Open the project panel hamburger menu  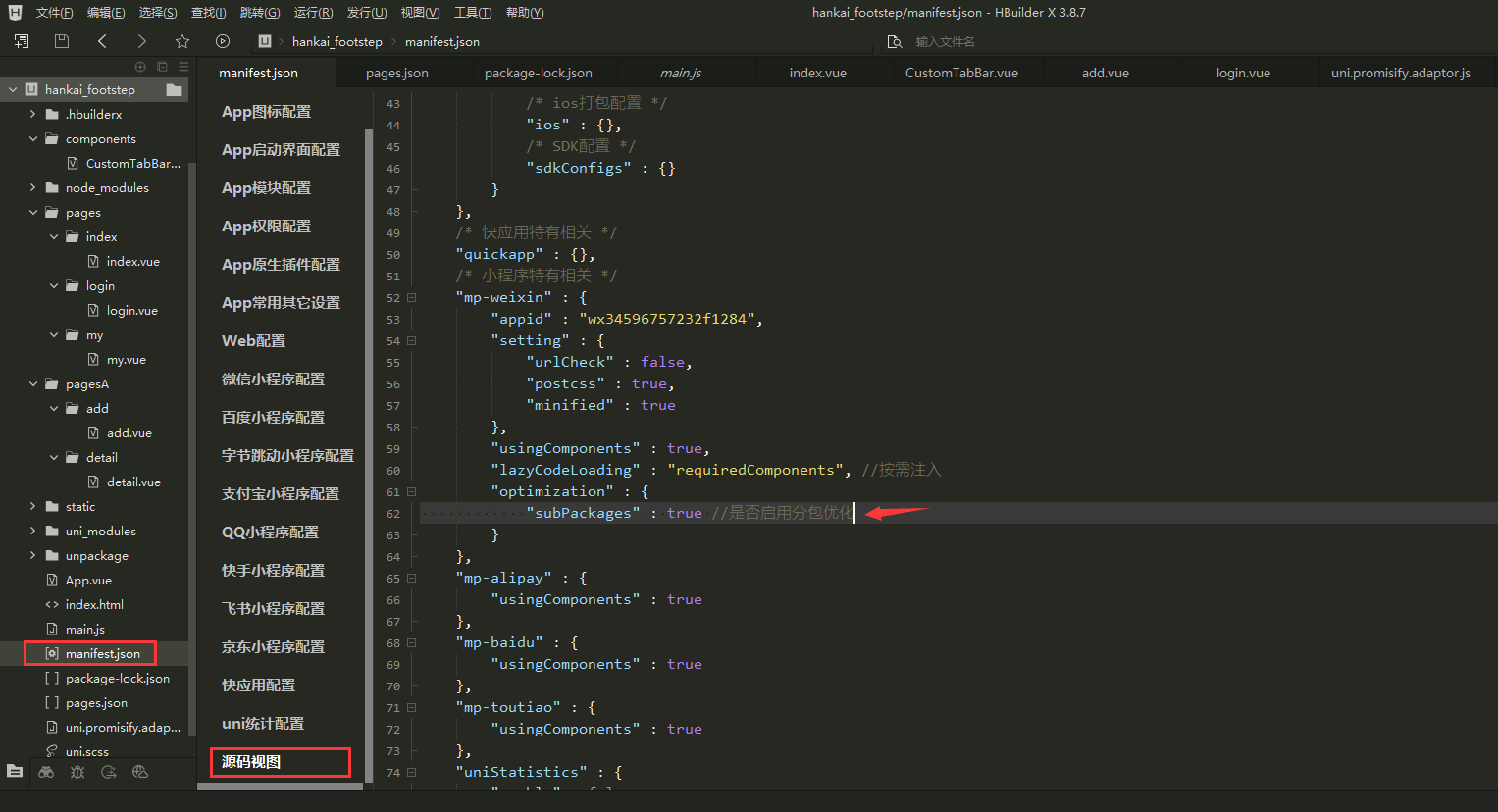(x=183, y=67)
